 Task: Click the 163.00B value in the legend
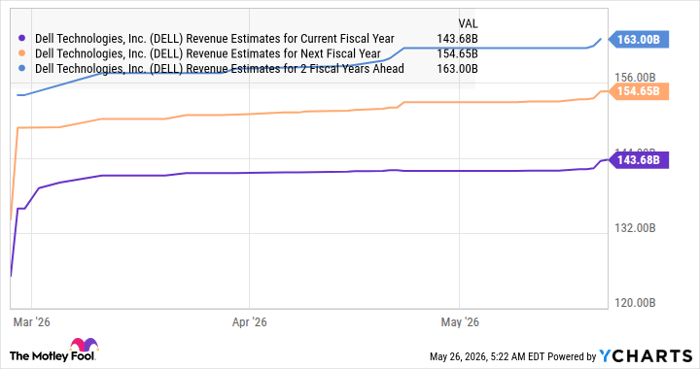coord(457,68)
